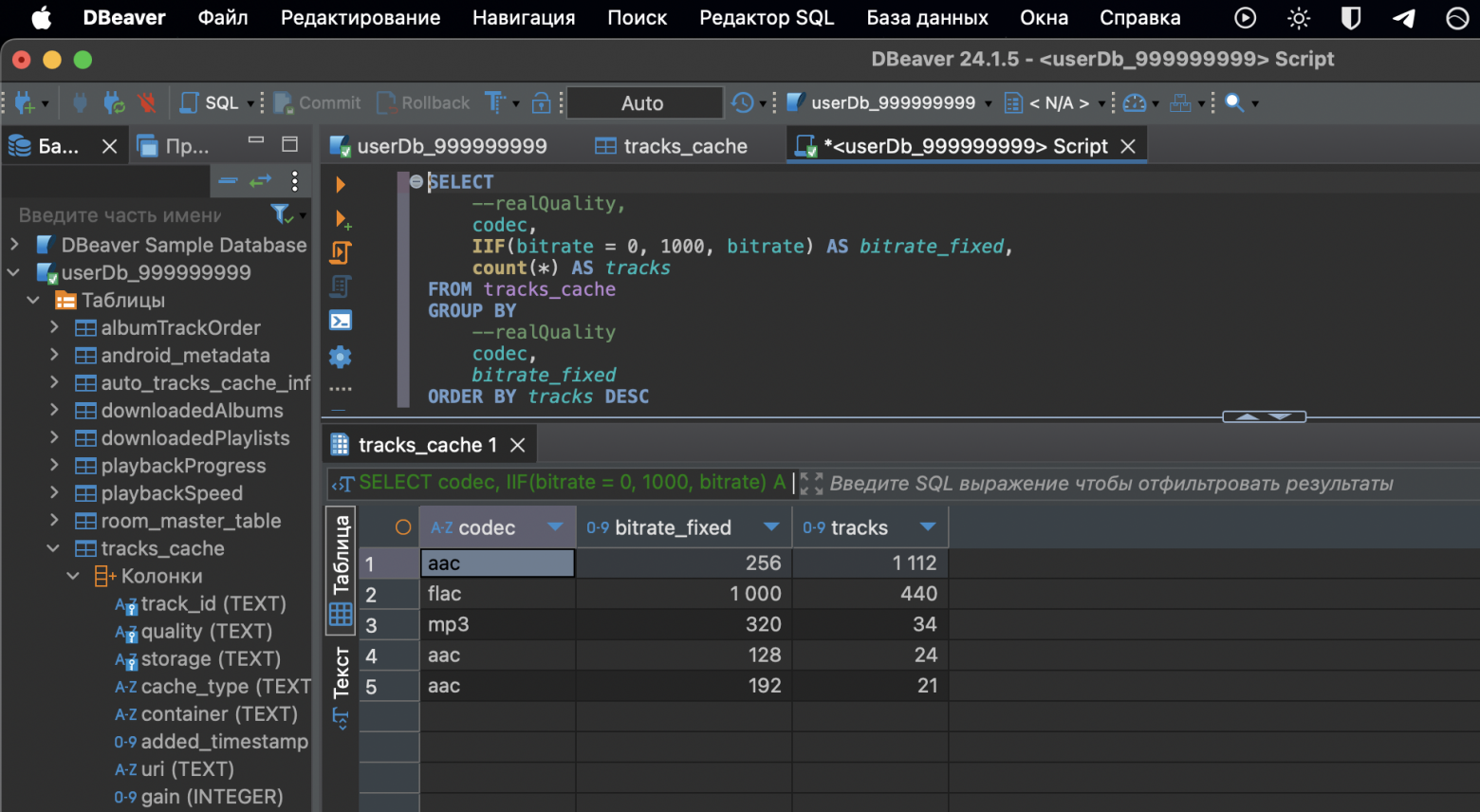The width and height of the screenshot is (1480, 812).
Task: Collapse the Таблицы folder
Action: 34,300
